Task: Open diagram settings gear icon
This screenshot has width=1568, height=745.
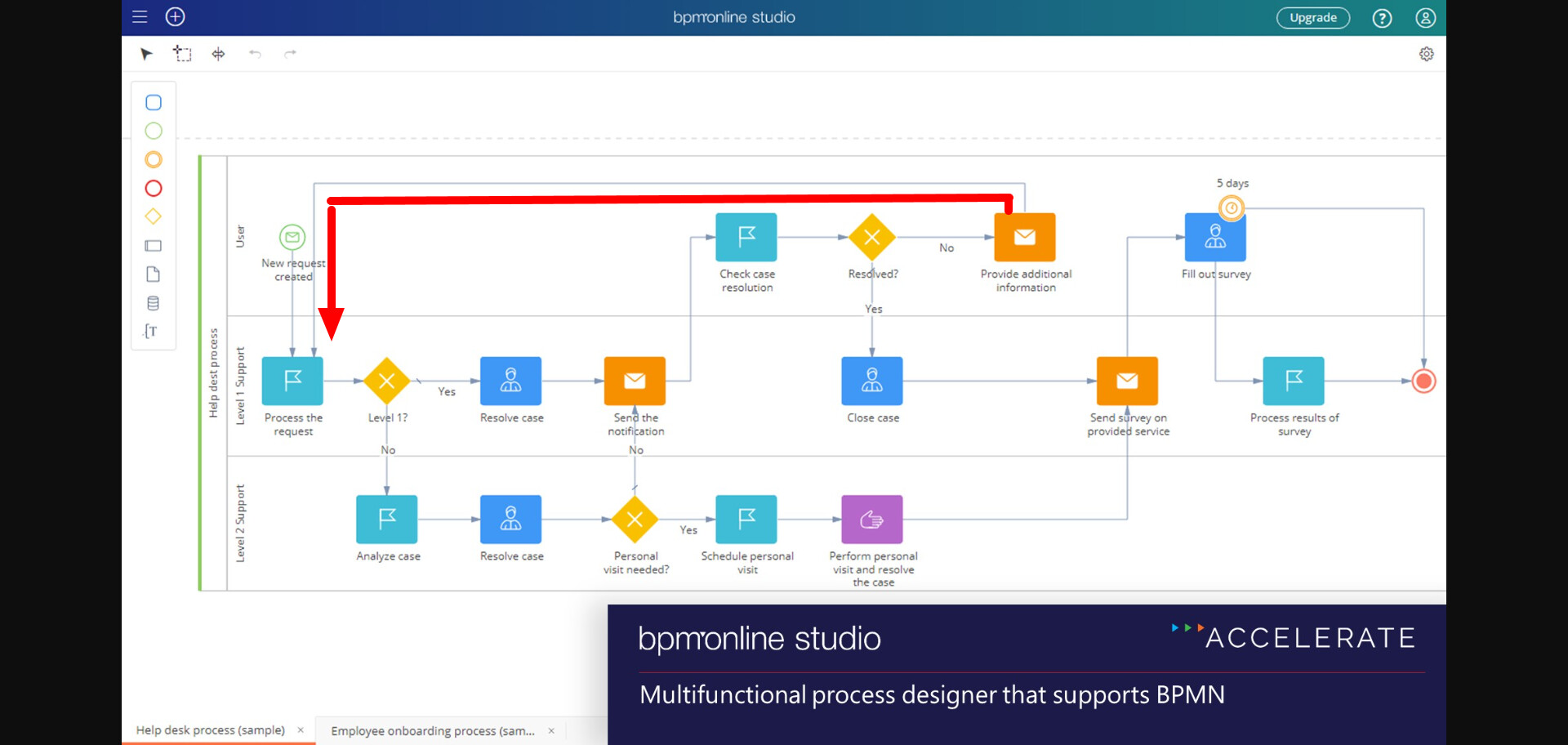Action: (x=1426, y=54)
